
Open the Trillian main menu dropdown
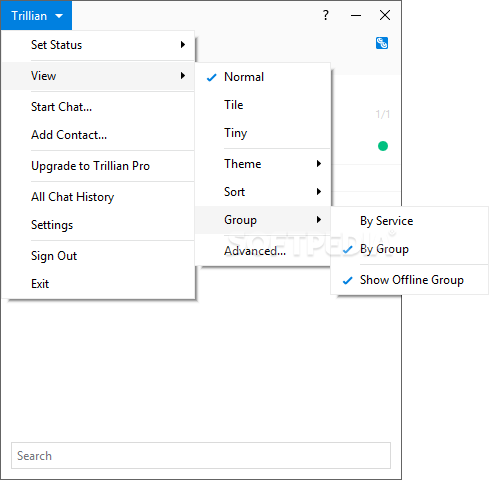point(36,16)
